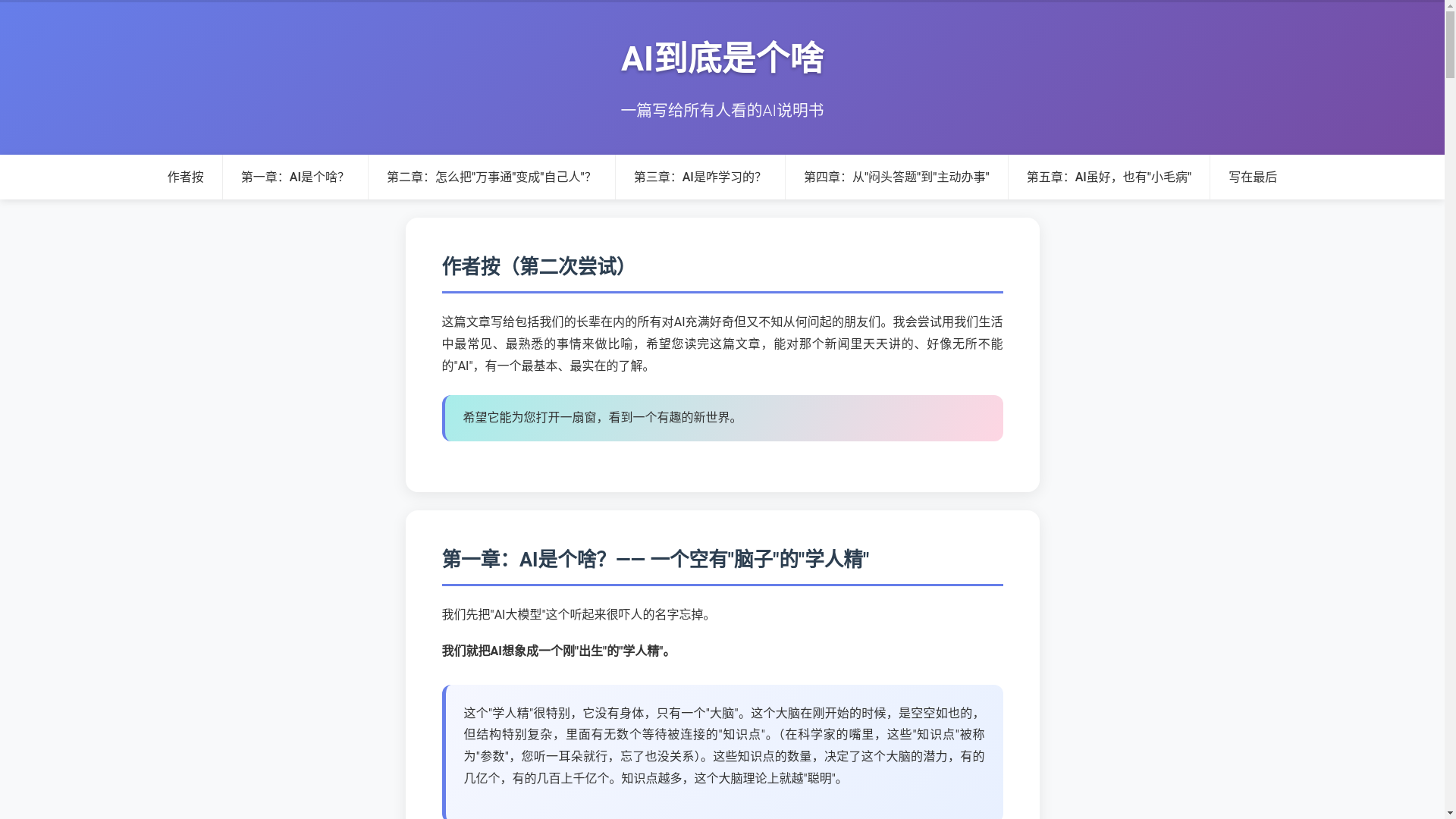The width and height of the screenshot is (1456, 819).
Task: Click the page title AI到底是个啥
Action: (x=722, y=58)
